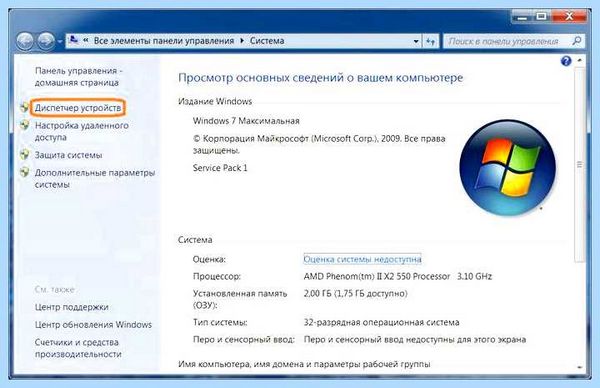600x388 pixels.
Task: Click the 'Service Pack 1' text
Action: click(x=220, y=168)
